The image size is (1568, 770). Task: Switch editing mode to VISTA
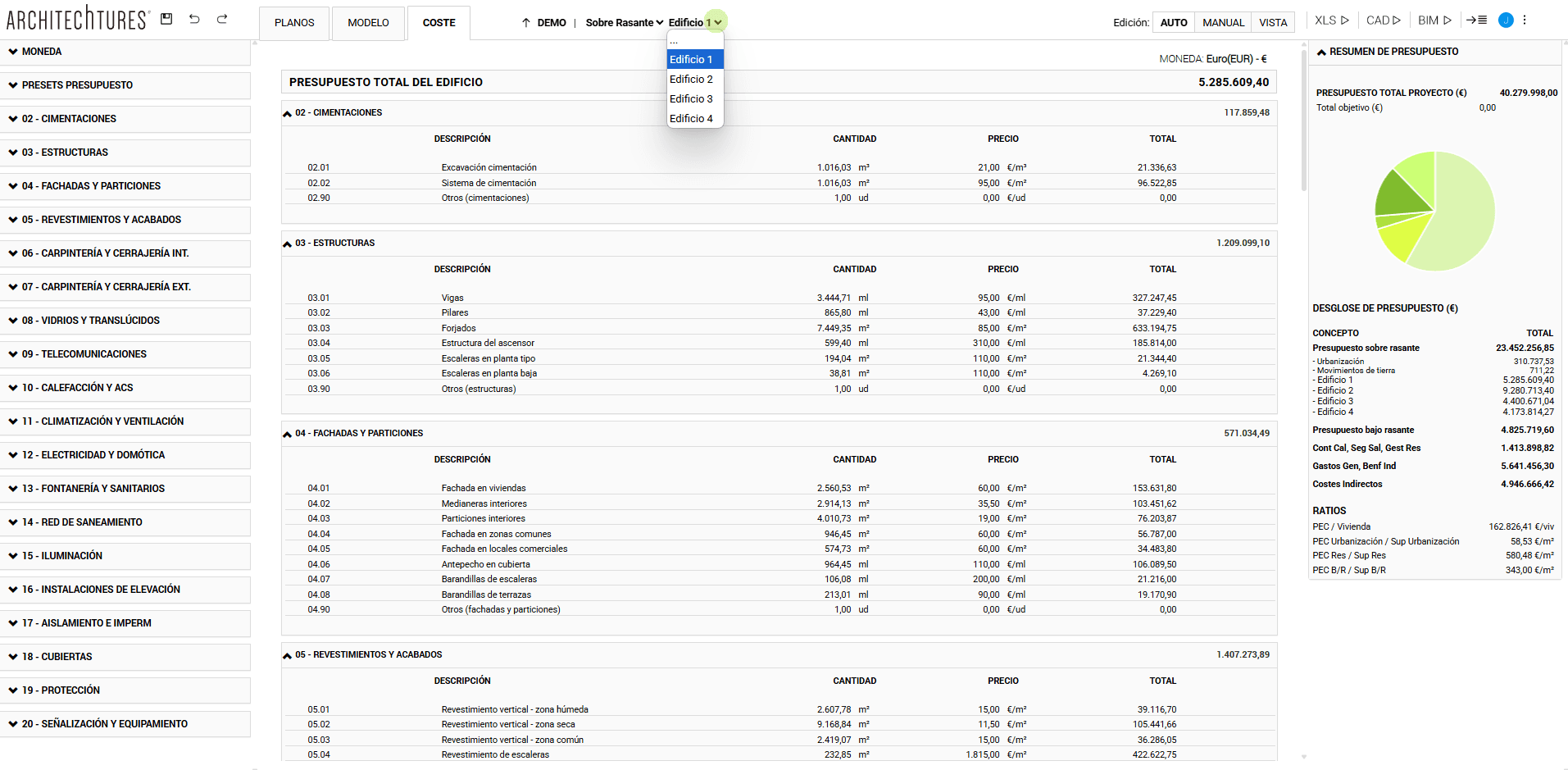tap(1273, 23)
